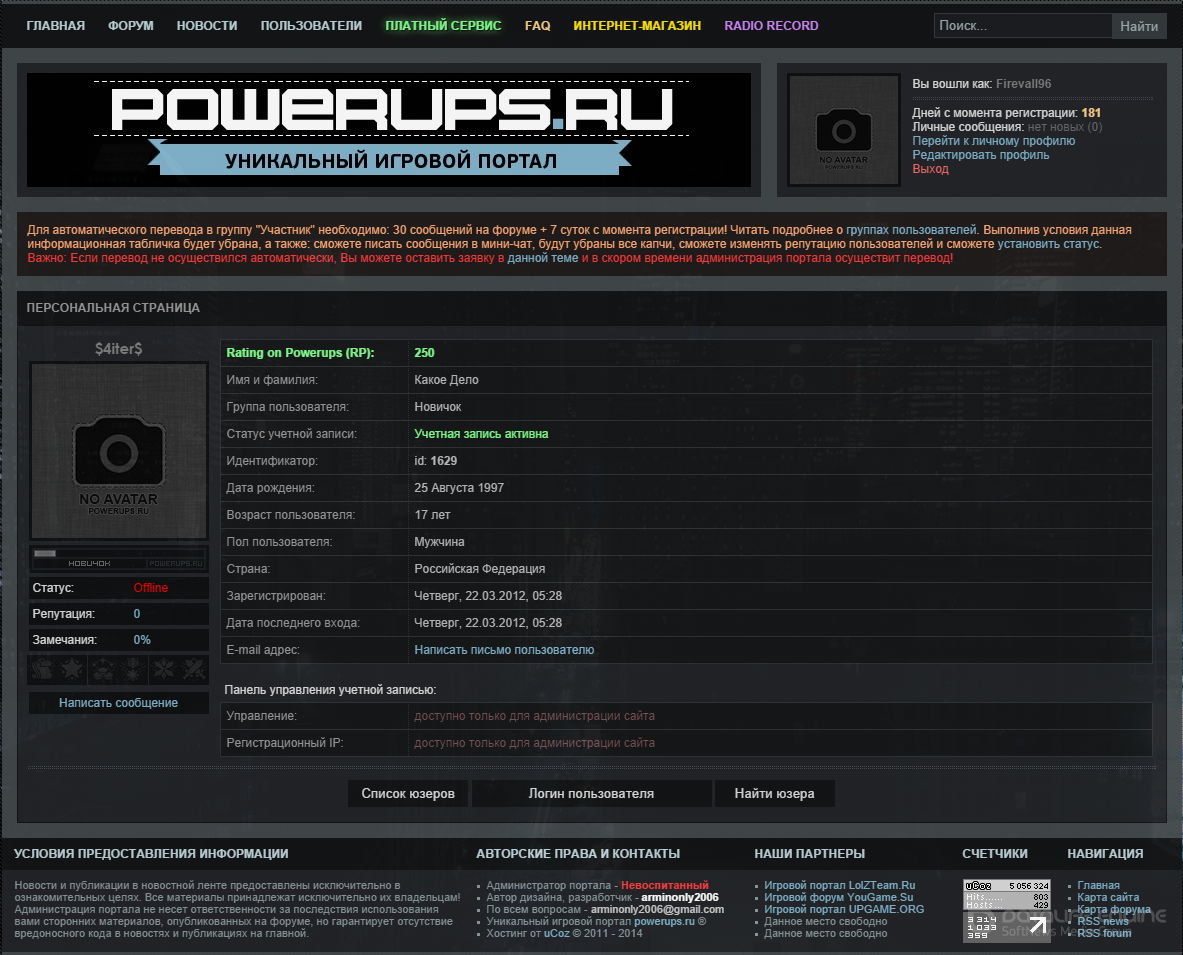
Task: Click the reputation value 0
Action: [137, 614]
